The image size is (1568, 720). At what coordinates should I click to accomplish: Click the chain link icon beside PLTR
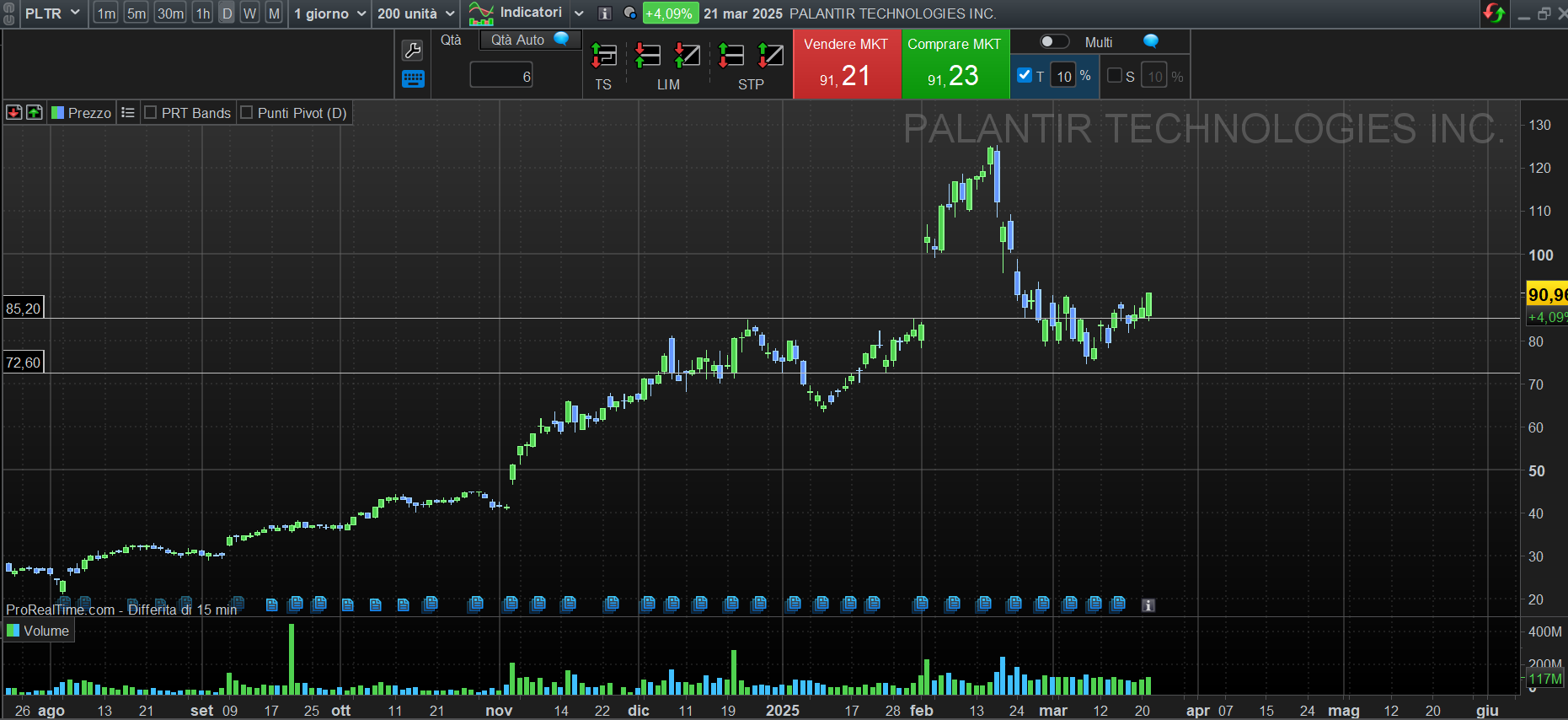pyautogui.click(x=9, y=13)
